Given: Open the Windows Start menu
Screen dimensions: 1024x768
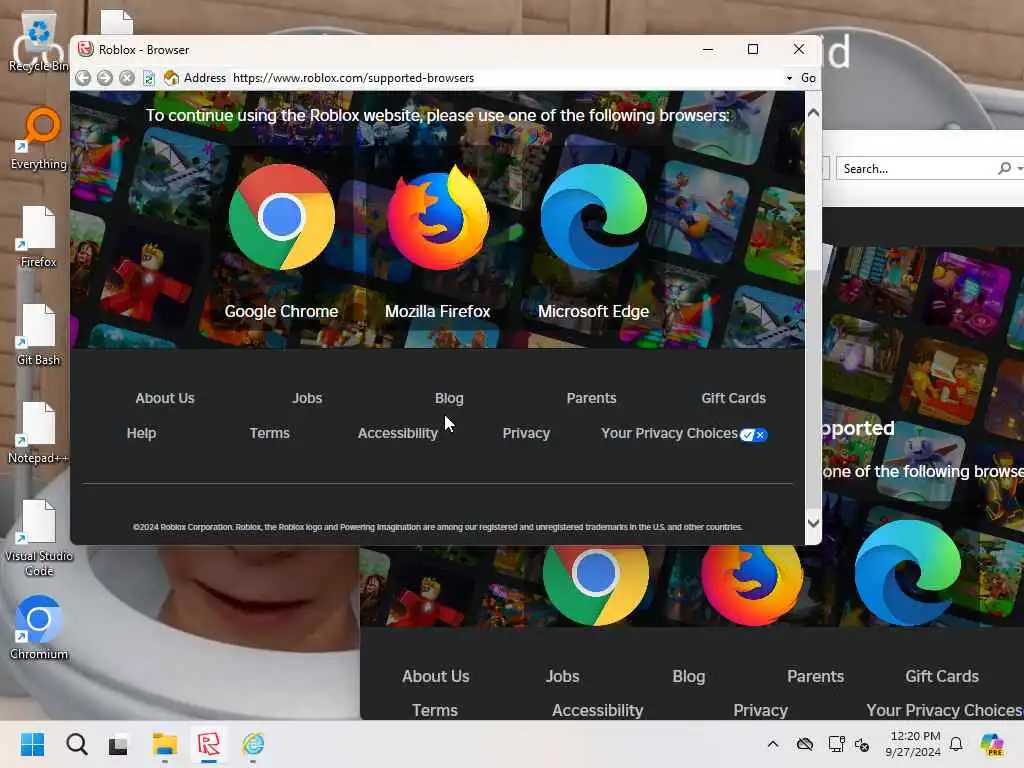Looking at the screenshot, I should click(32, 744).
